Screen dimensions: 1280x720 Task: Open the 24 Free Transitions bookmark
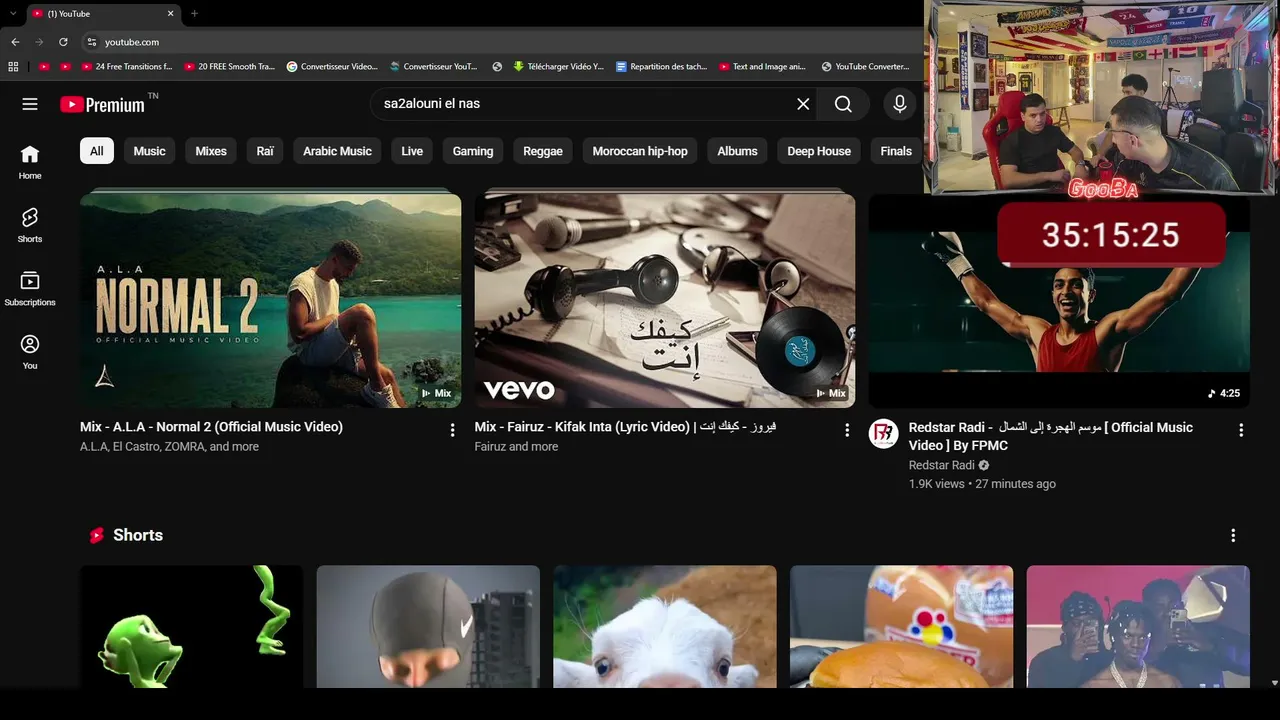[x=126, y=67]
